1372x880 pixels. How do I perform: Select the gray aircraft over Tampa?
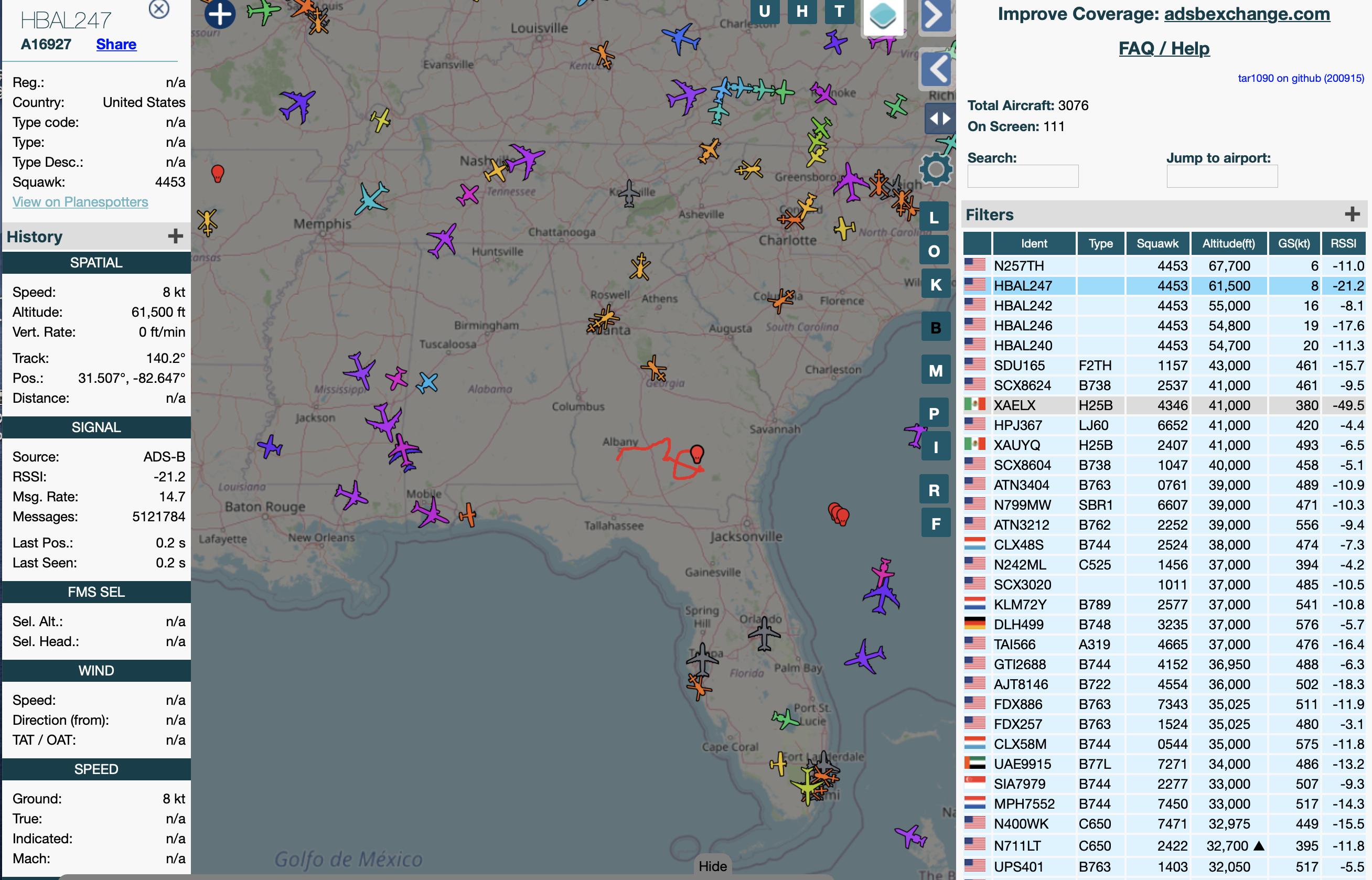point(702,659)
